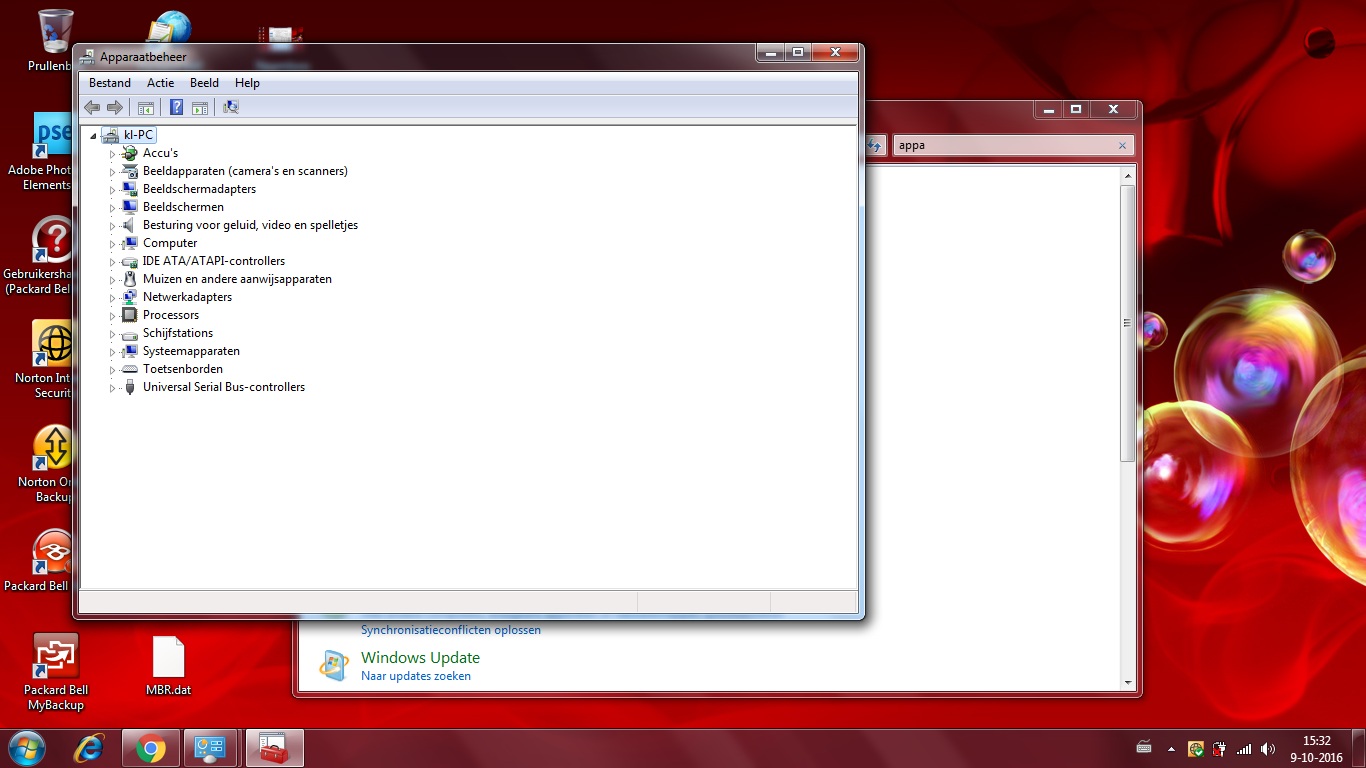
Task: Open the Beeld menu
Action: click(204, 83)
